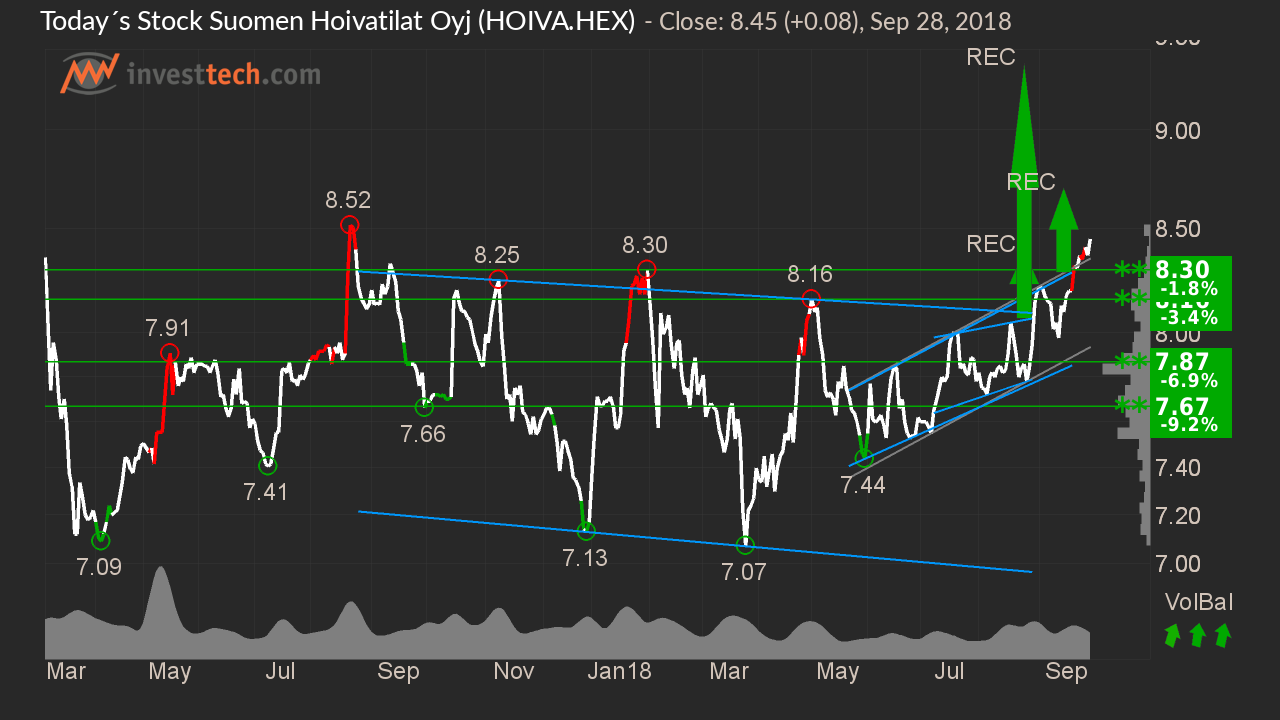Click the investtech.com logo

tap(191, 75)
